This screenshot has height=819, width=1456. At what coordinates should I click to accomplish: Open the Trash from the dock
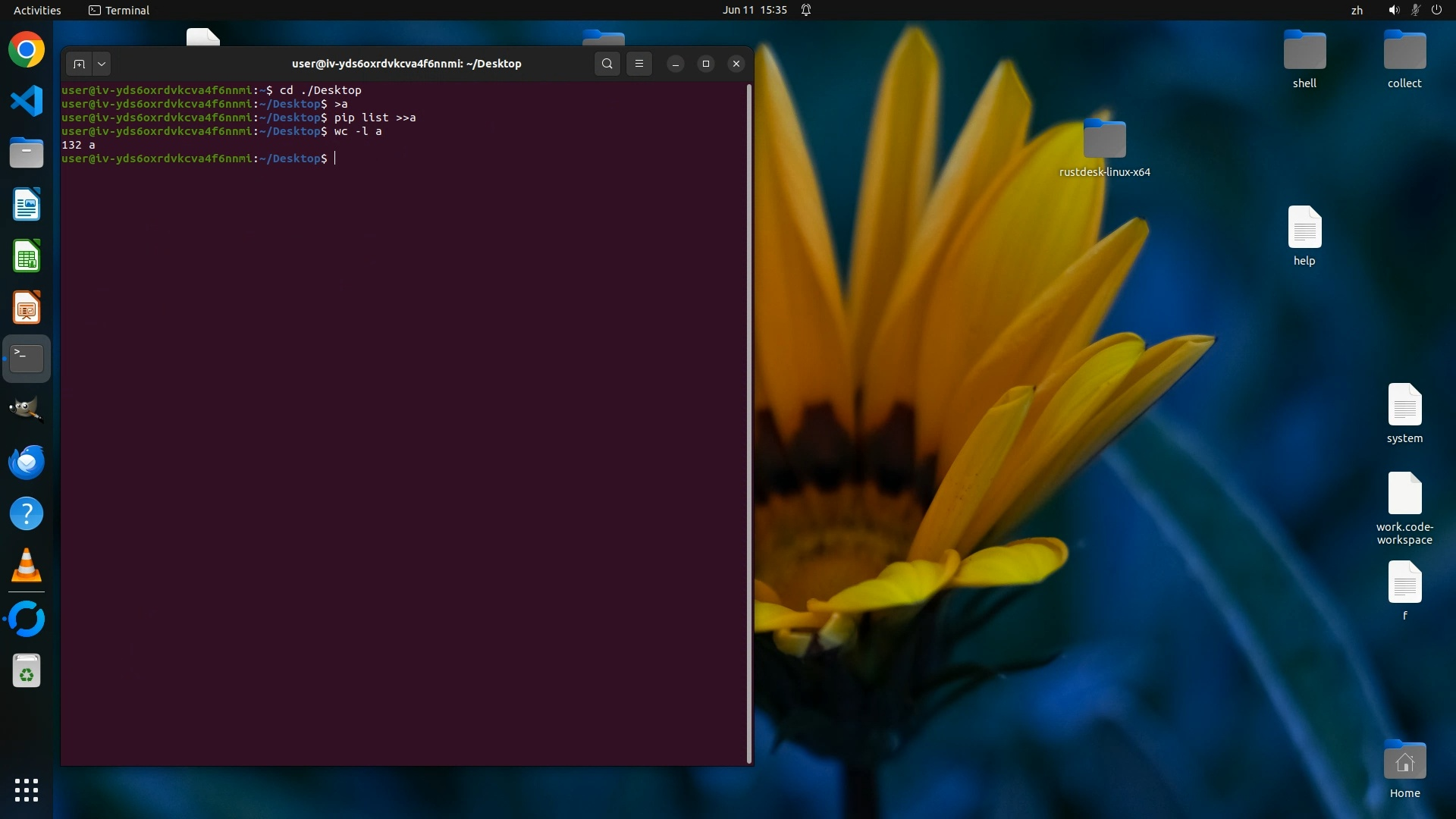(x=27, y=671)
